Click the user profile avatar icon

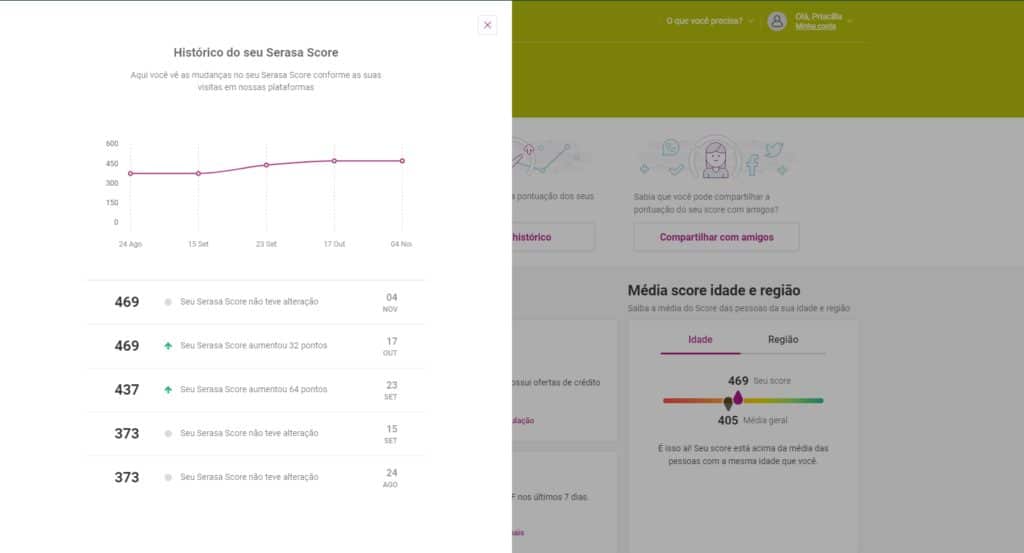pos(776,22)
